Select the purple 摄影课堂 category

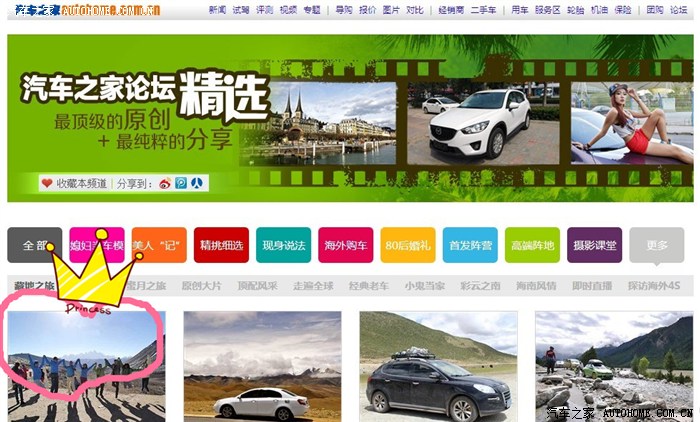[x=594, y=245]
